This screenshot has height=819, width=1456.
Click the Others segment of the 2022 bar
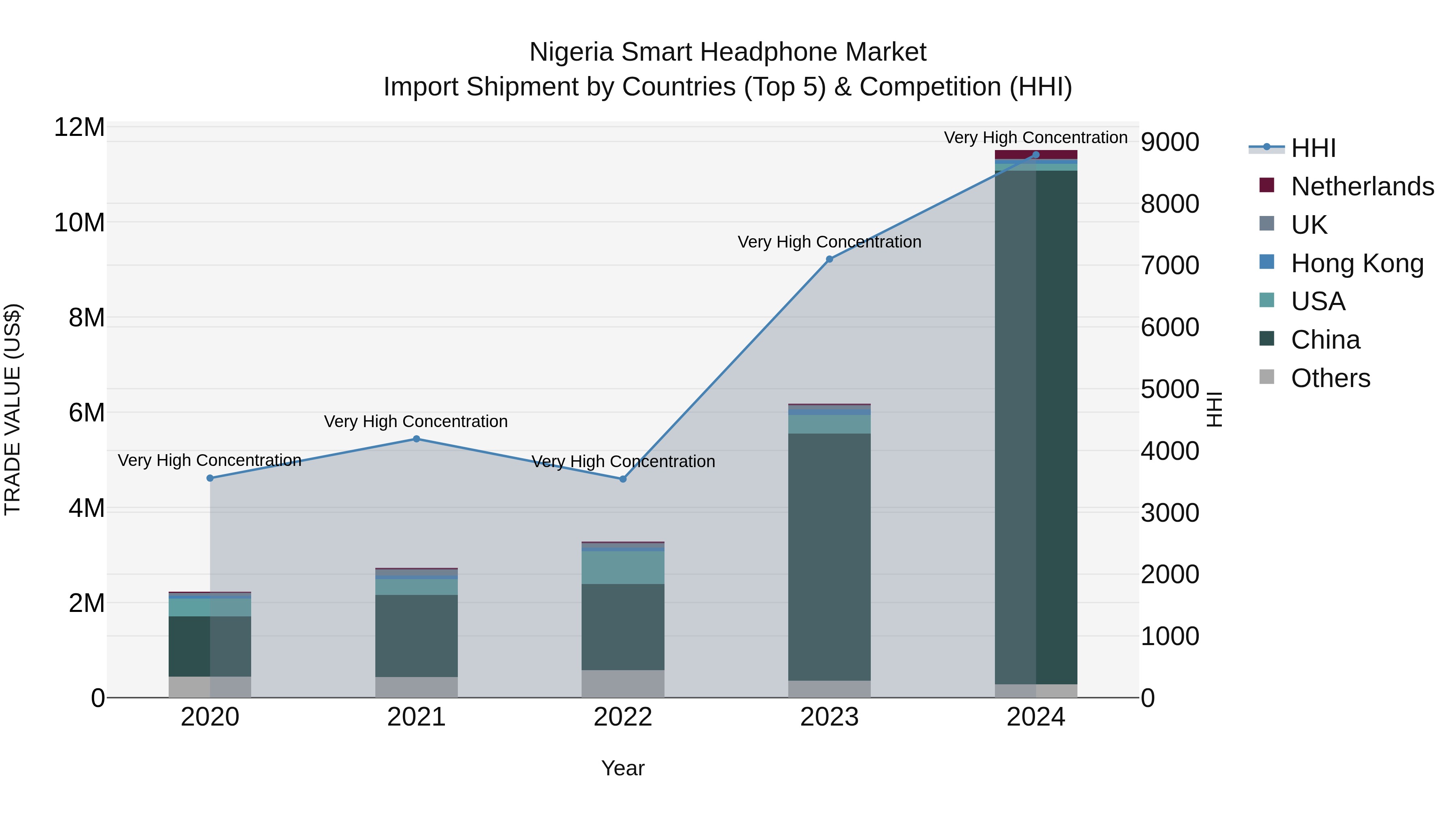tap(623, 684)
